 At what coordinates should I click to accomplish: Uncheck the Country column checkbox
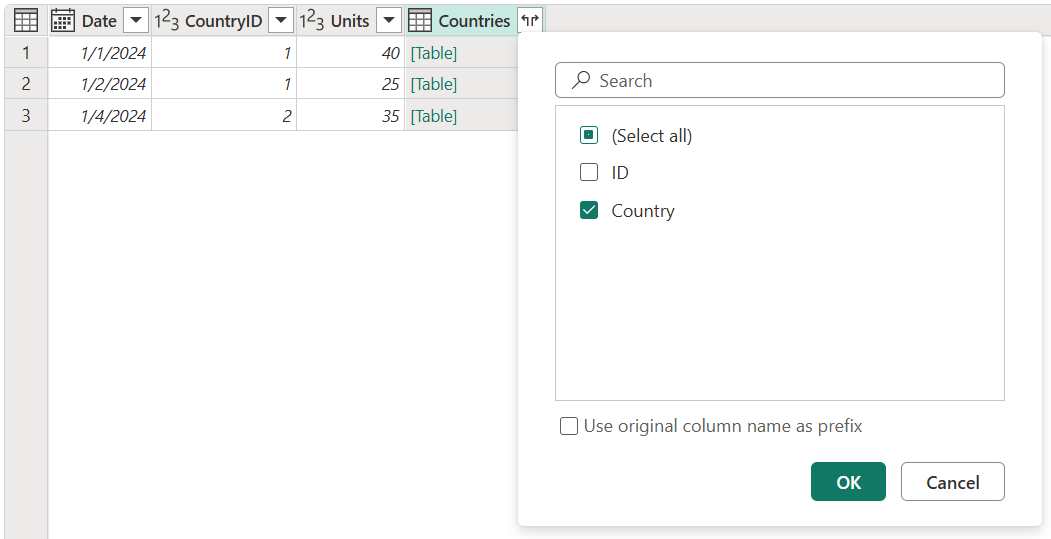(589, 211)
